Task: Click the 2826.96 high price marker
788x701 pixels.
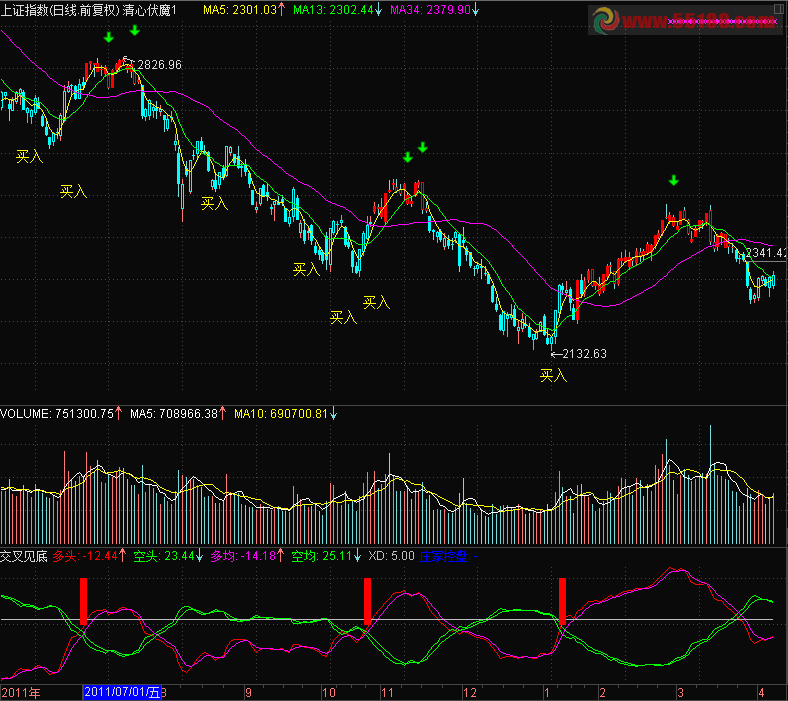Action: pyautogui.click(x=159, y=65)
